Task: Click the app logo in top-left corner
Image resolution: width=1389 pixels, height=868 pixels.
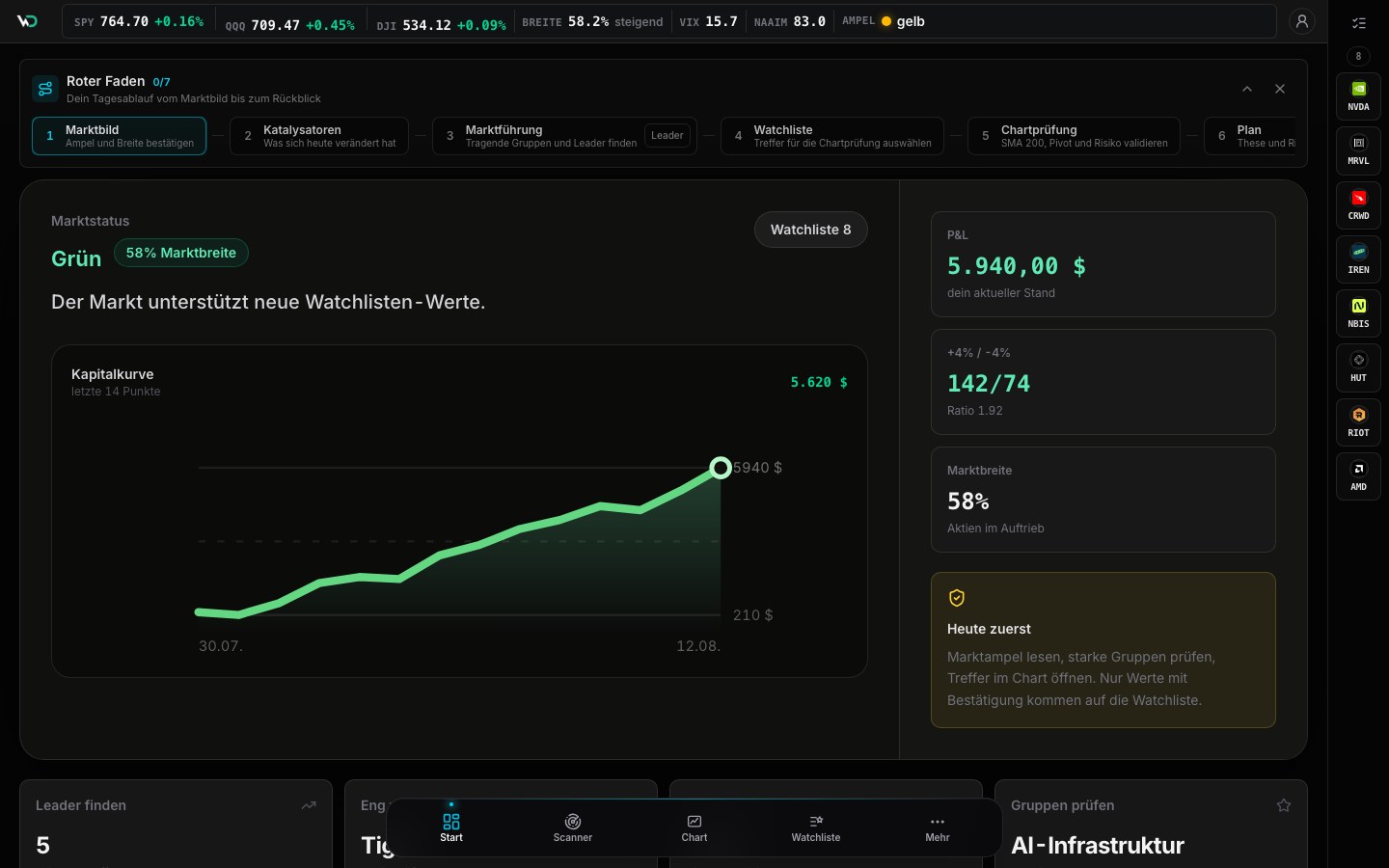Action: pos(27,21)
